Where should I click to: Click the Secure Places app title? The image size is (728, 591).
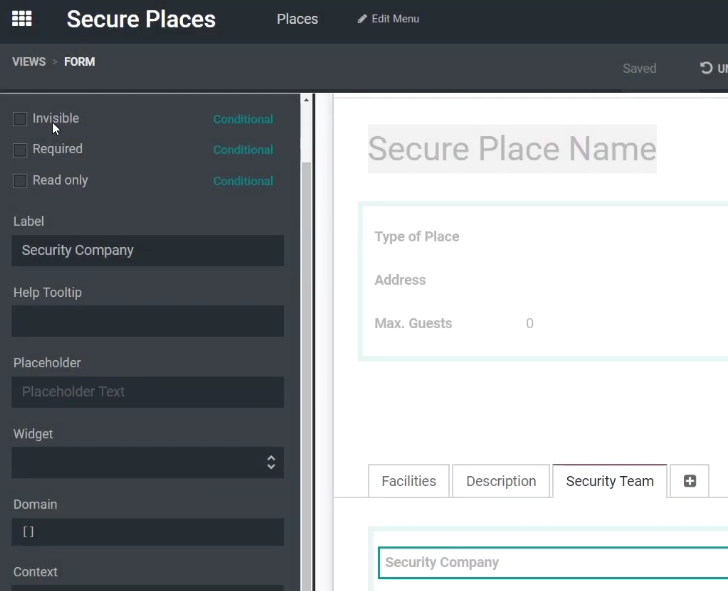(141, 19)
